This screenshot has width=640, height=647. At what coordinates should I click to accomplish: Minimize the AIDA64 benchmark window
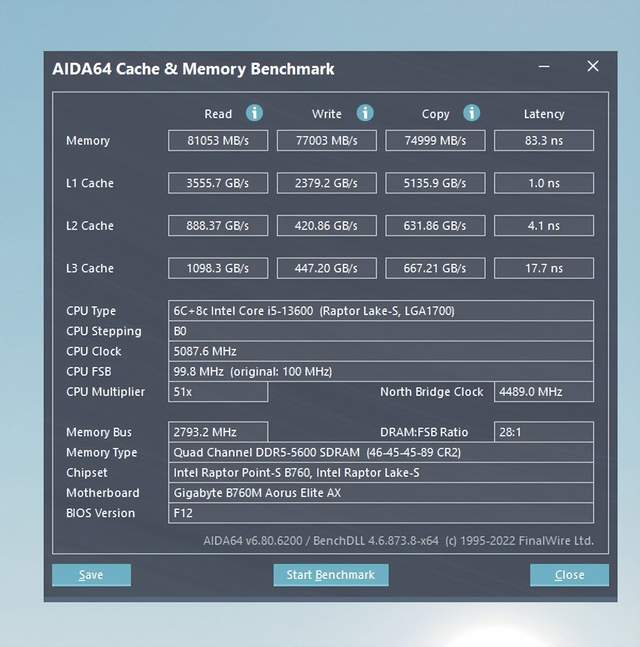pyautogui.click(x=544, y=66)
